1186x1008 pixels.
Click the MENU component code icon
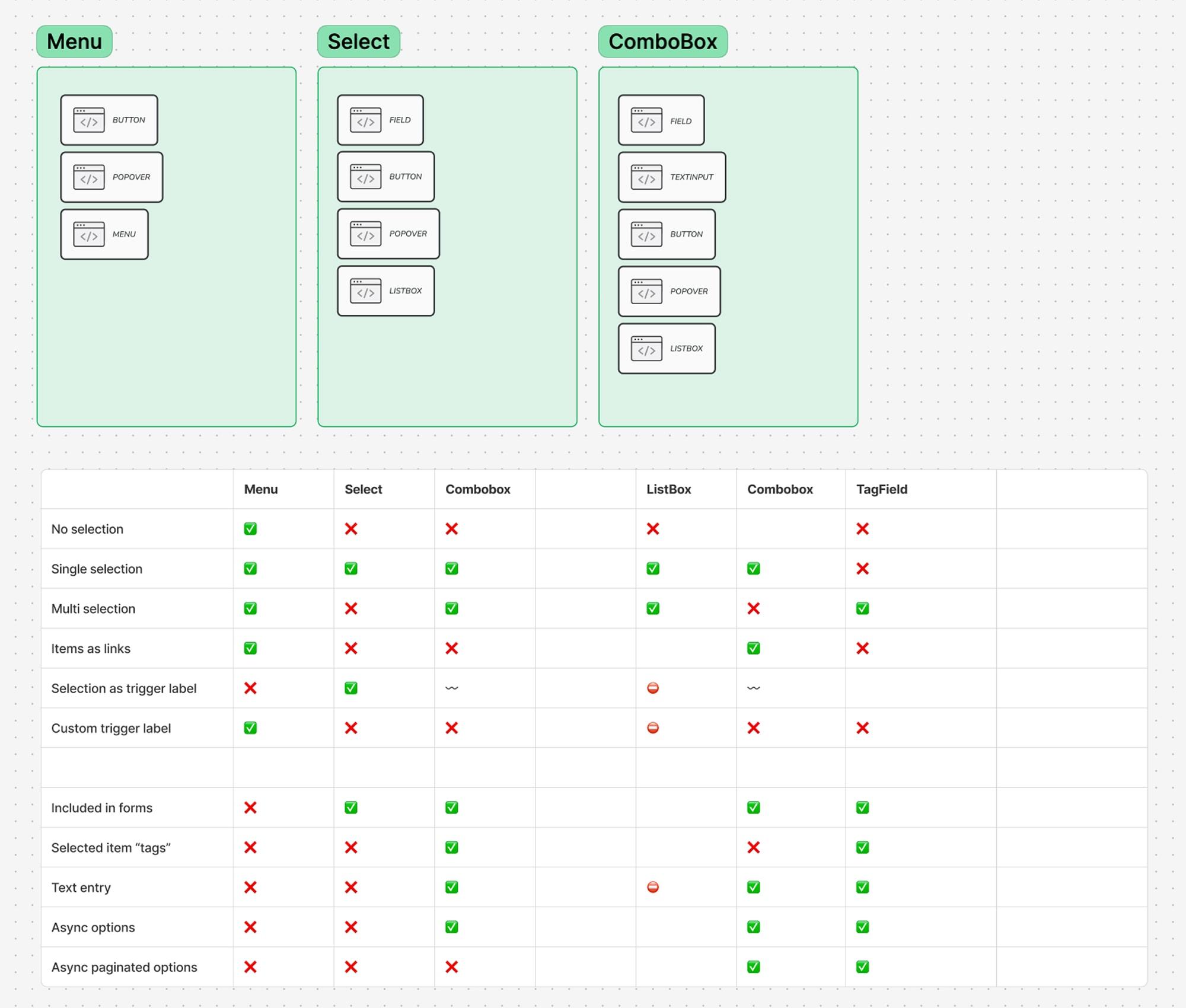[x=89, y=234]
